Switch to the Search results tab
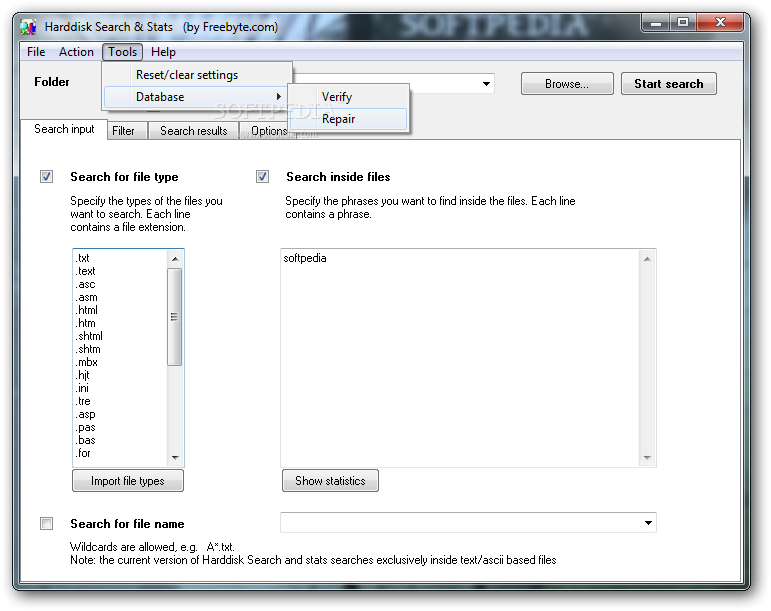The height and width of the screenshot is (611, 771). [x=194, y=131]
